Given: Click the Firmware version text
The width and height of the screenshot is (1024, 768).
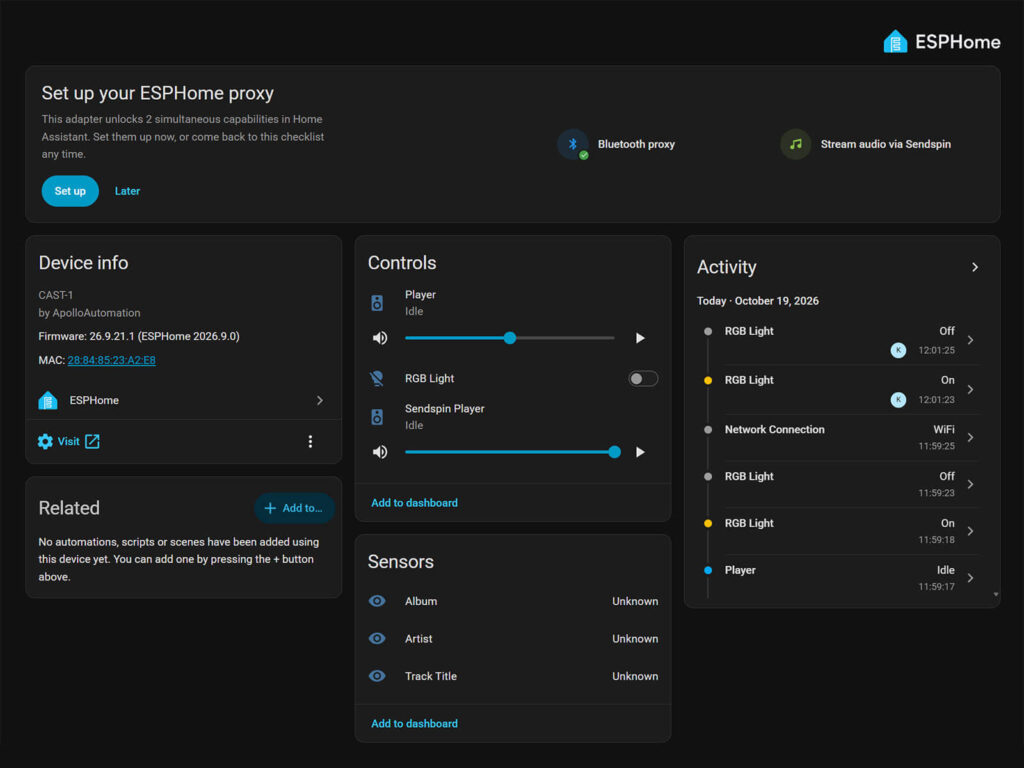Looking at the screenshot, I should point(139,336).
